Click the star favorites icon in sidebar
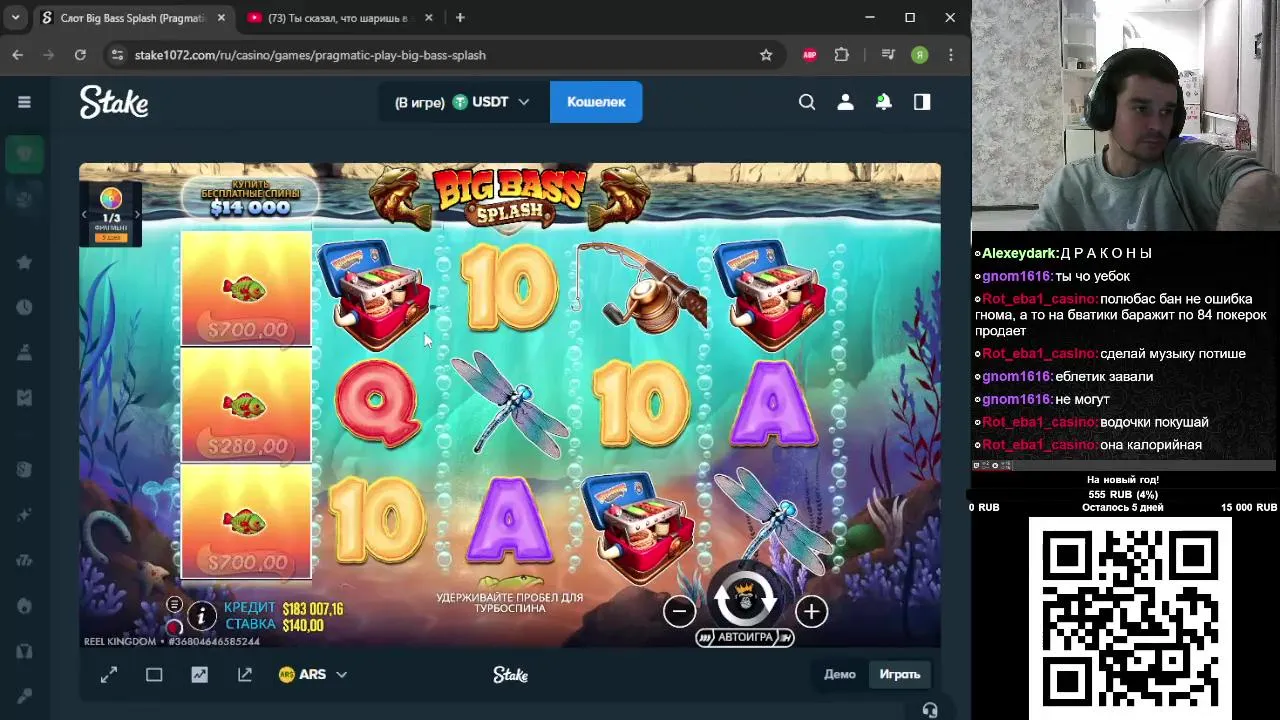Screen dimensions: 1280x720 tap(24, 262)
